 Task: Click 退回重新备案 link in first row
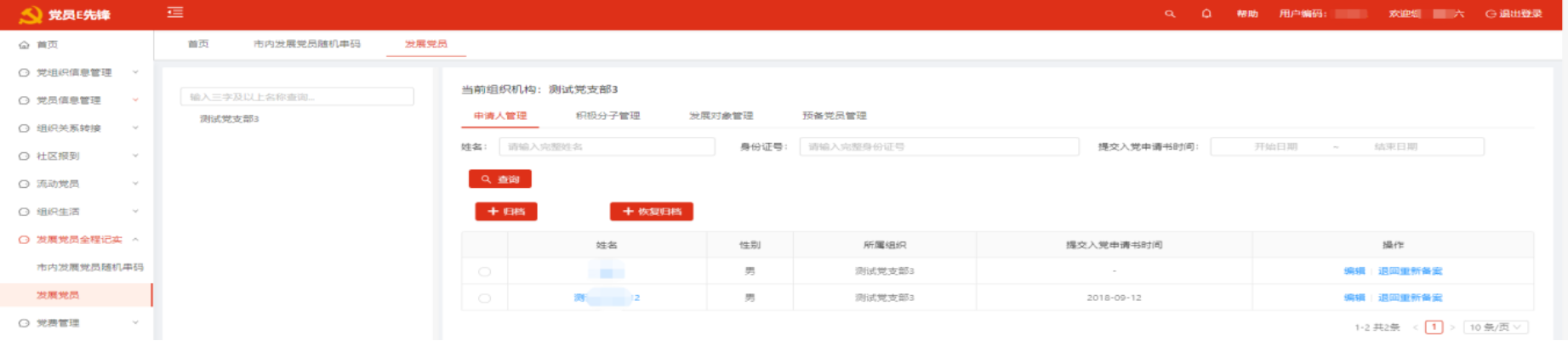(1410, 271)
